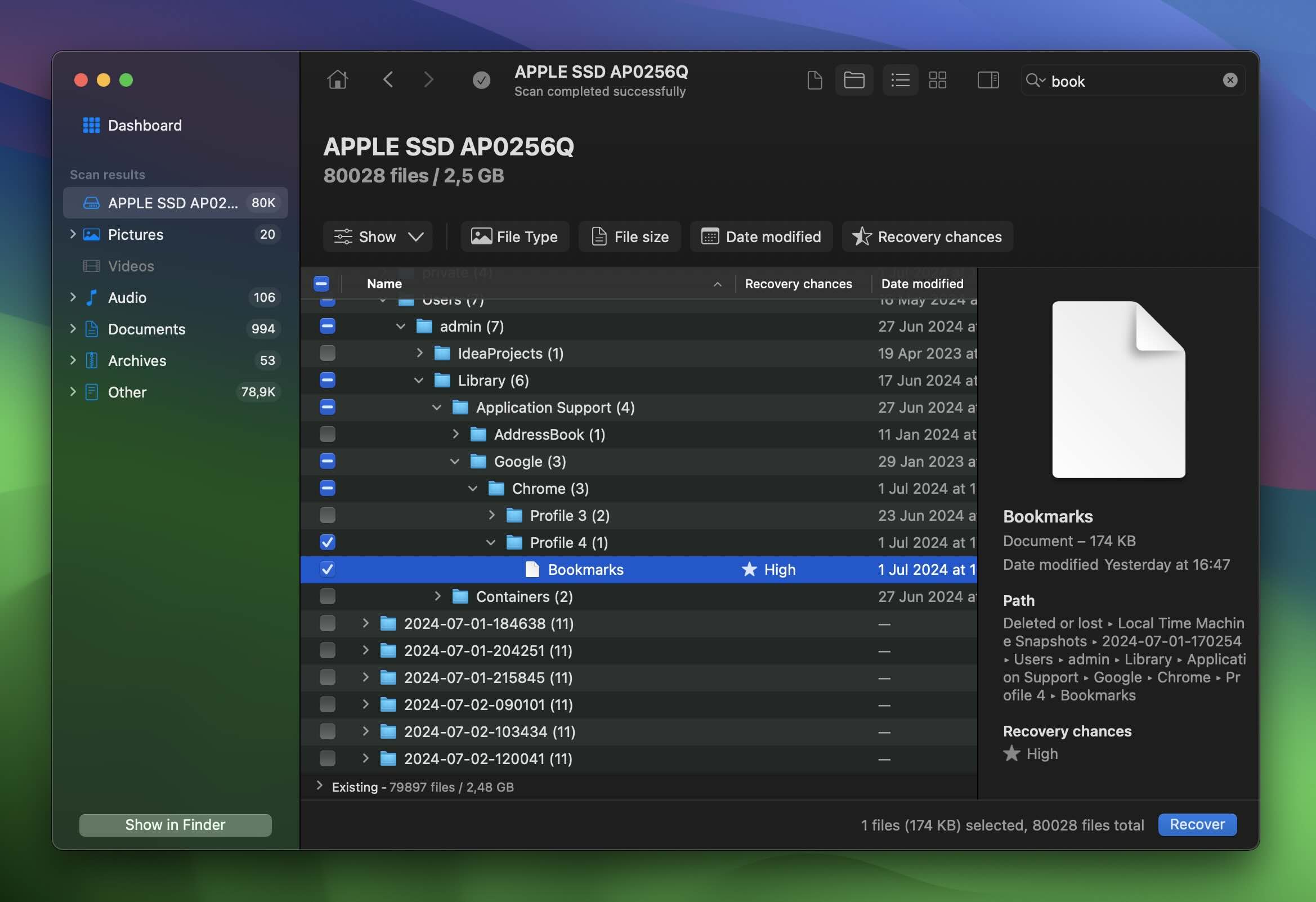The width and height of the screenshot is (1316, 902).
Task: Expand the IdeaProjects (1) folder
Action: (419, 353)
